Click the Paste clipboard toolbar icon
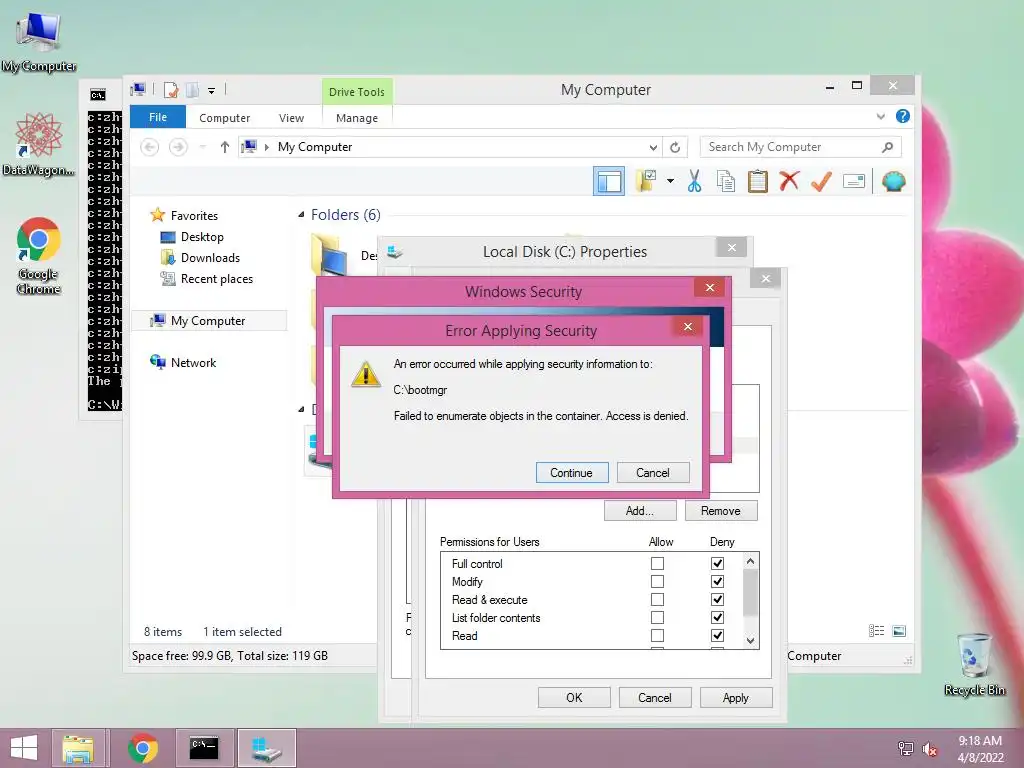This screenshot has height=768, width=1024. pyautogui.click(x=758, y=182)
